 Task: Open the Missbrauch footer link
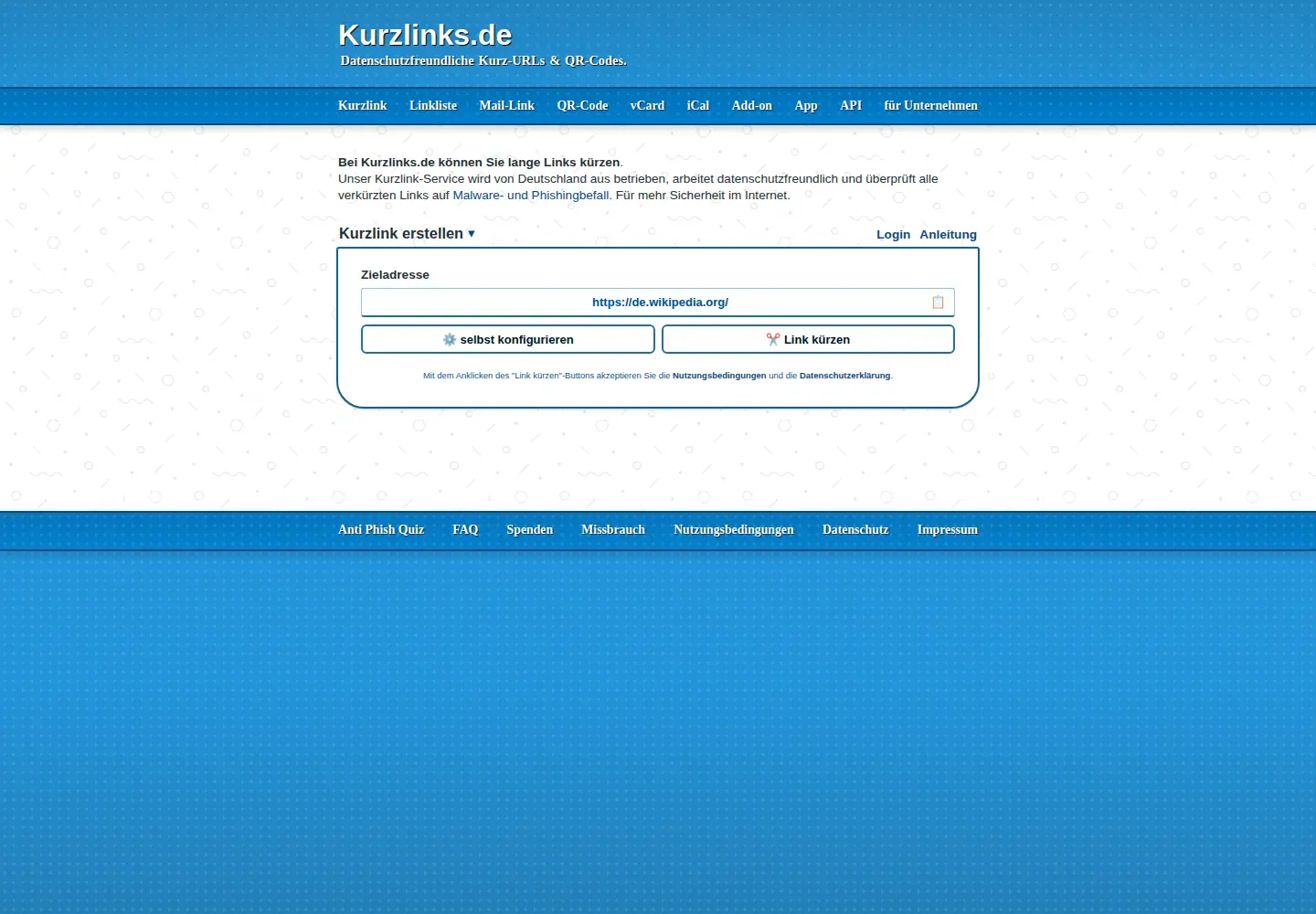tap(613, 530)
